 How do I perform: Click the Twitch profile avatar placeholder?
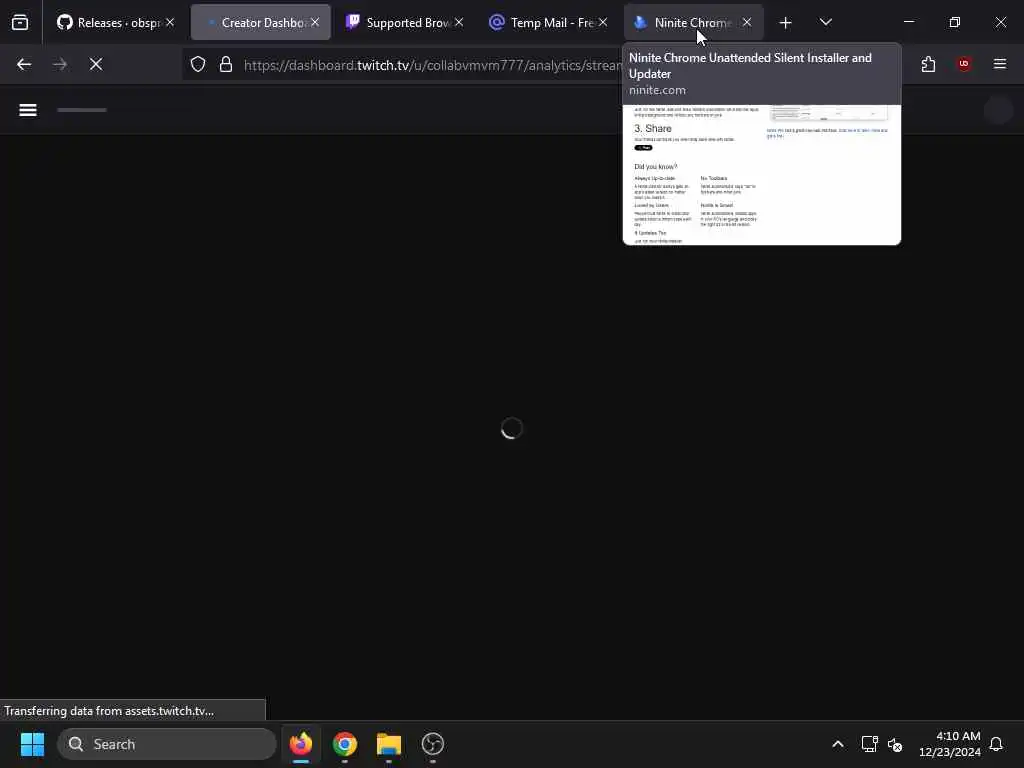[x=998, y=110]
